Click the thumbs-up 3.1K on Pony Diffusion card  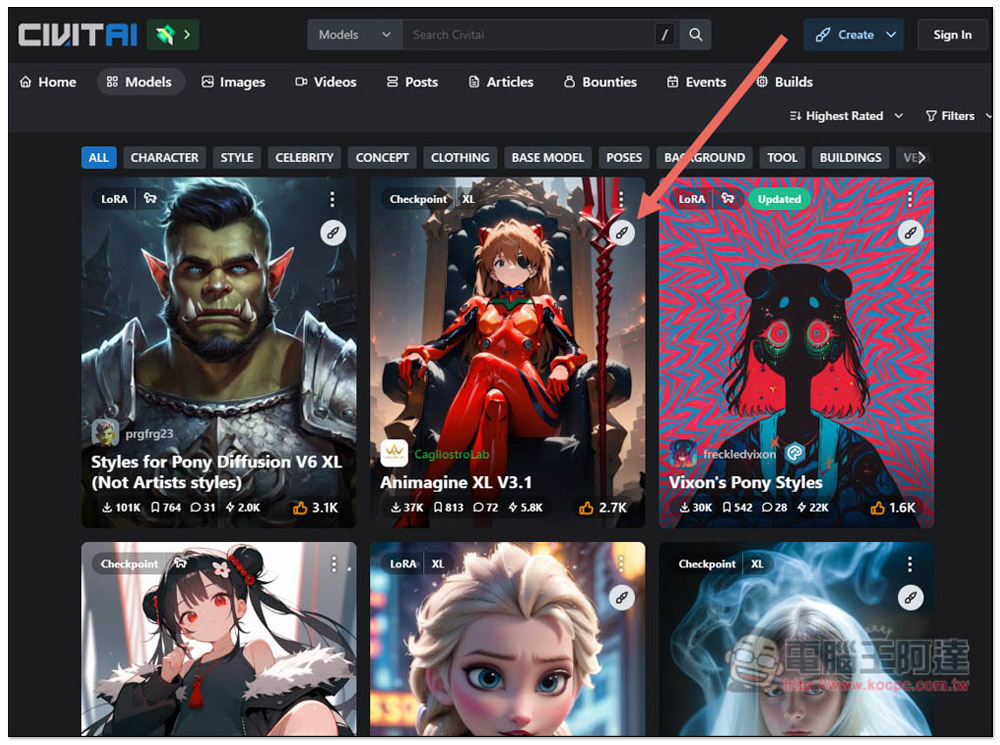point(316,508)
